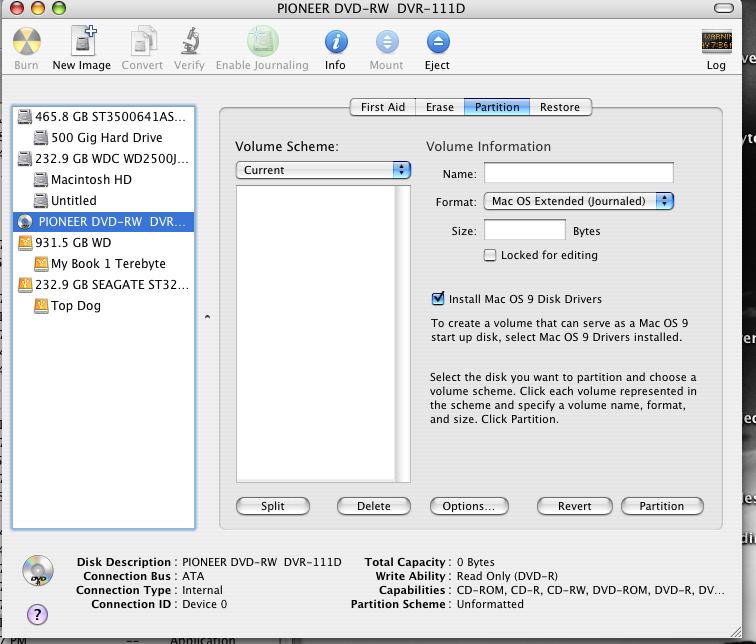Select the 500 Gig Hard Drive volume
The height and width of the screenshot is (644, 756).
coord(104,138)
